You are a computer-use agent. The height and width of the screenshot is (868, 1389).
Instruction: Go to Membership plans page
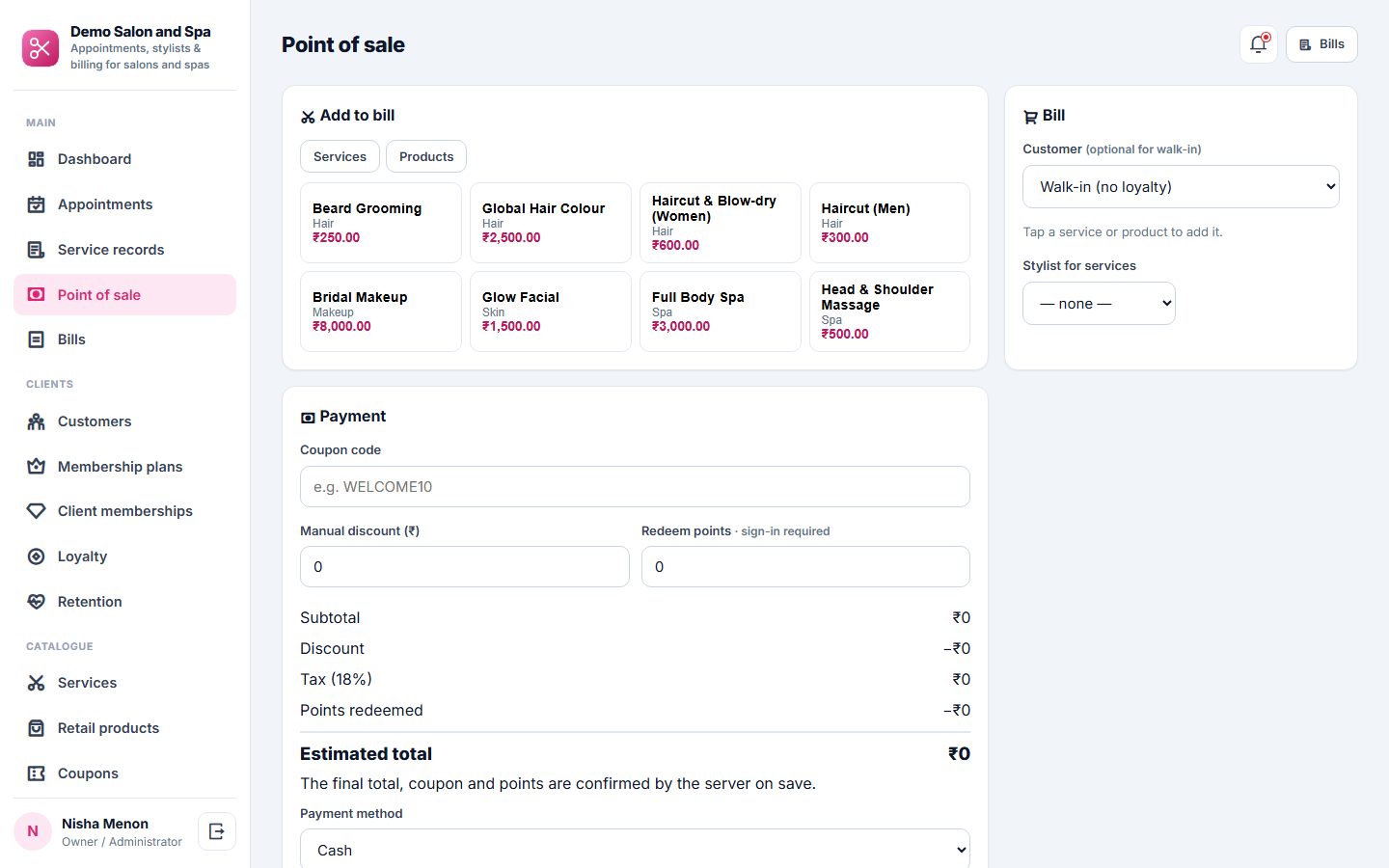[x=124, y=467]
